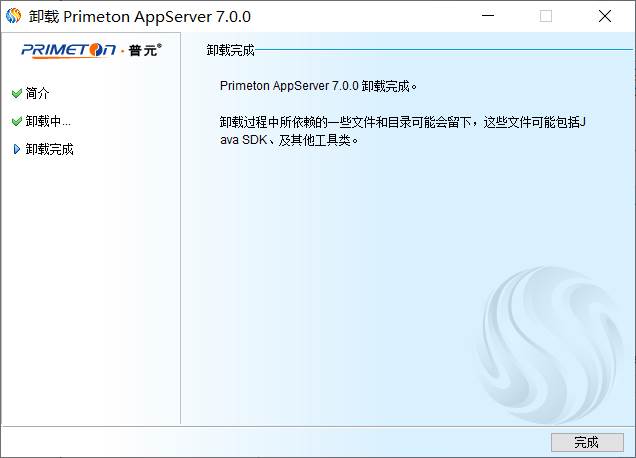The width and height of the screenshot is (636, 458).
Task: Select the 简介 step in sidebar
Action: point(37,93)
